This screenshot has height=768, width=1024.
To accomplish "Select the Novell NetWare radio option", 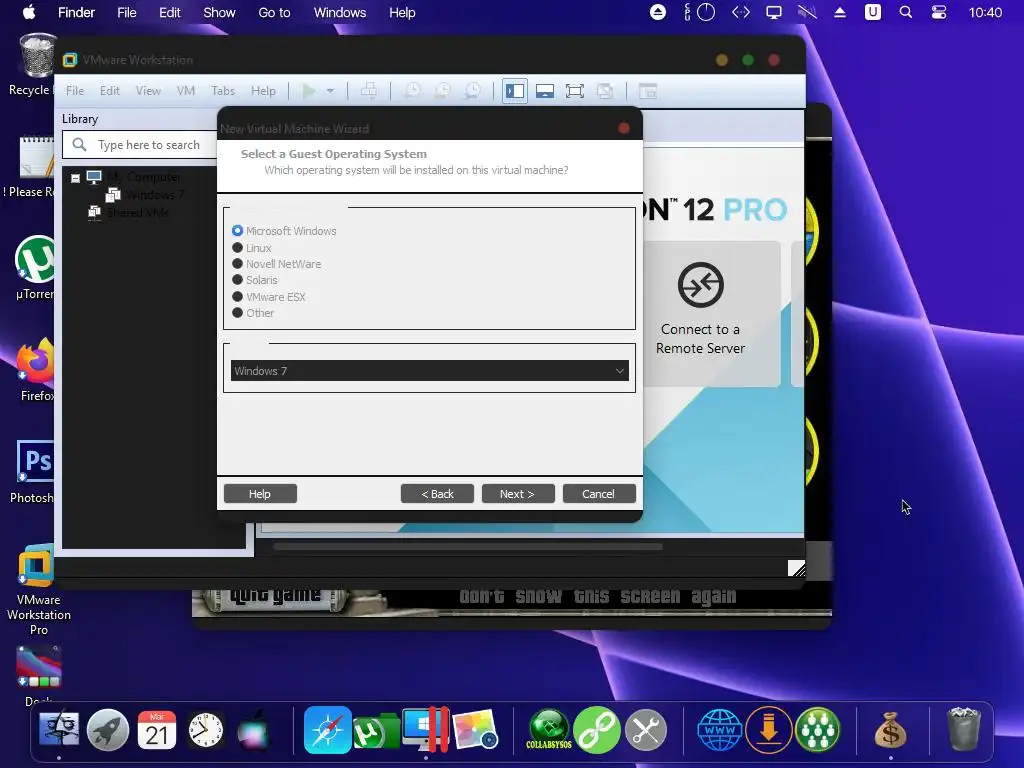I will (x=276, y=264).
